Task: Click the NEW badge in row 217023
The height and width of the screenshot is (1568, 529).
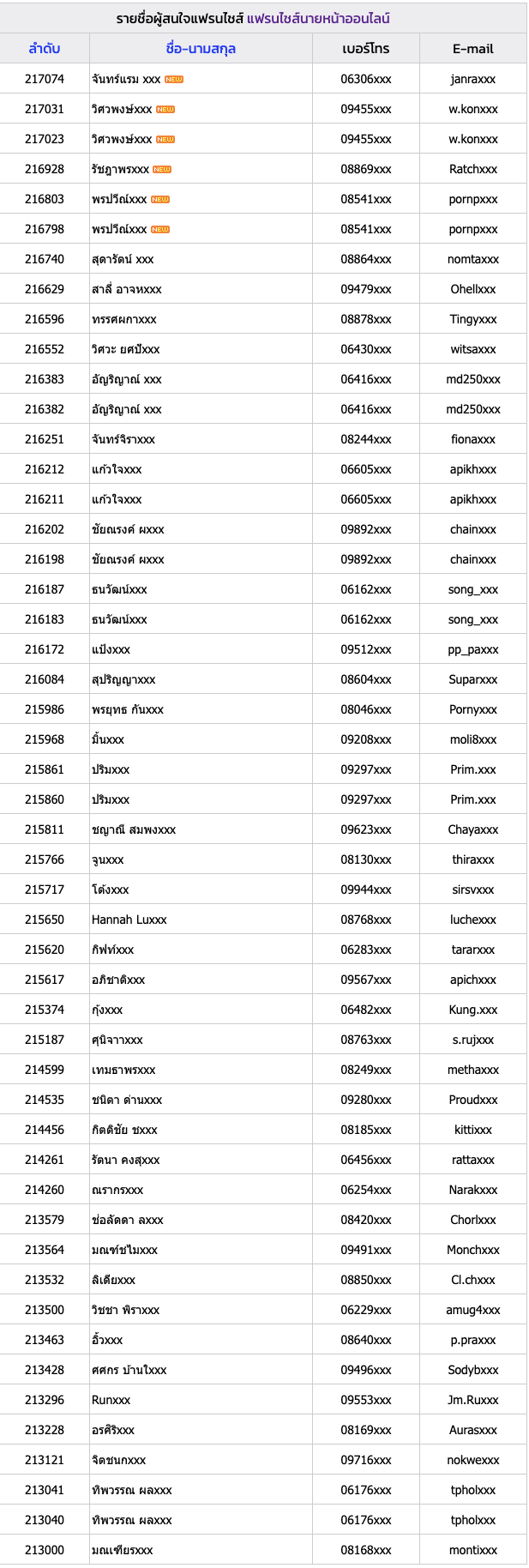Action: (165, 139)
